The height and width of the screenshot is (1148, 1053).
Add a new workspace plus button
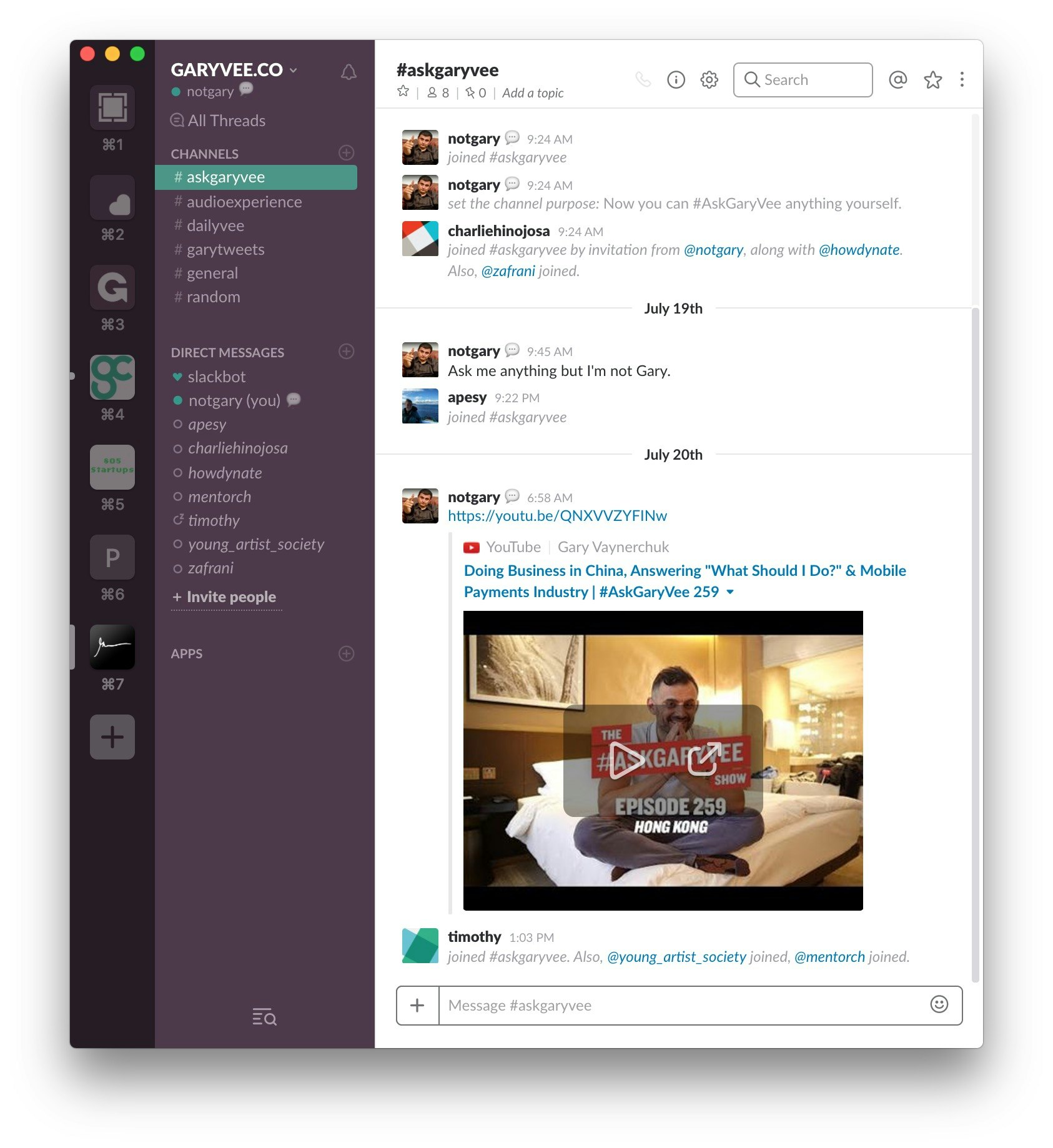click(112, 737)
